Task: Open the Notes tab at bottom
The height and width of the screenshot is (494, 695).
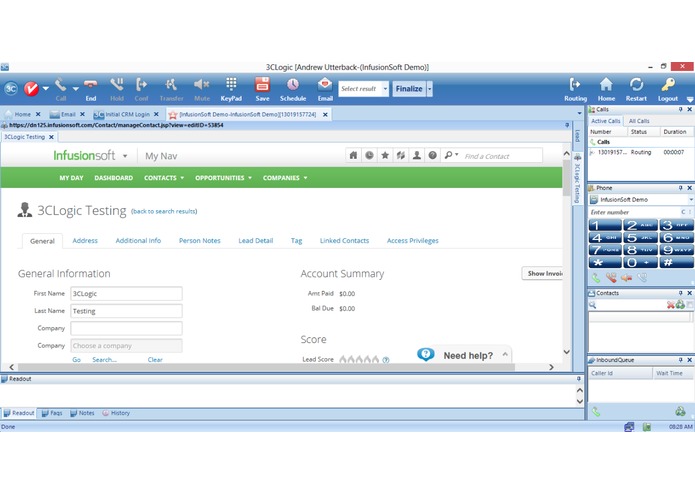Action: tap(82, 413)
